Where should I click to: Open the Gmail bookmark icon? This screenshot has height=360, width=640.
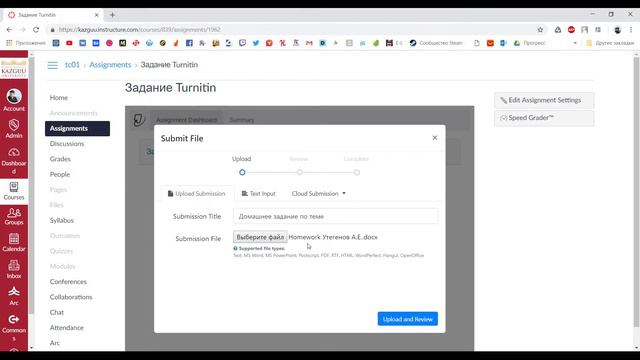[309, 43]
